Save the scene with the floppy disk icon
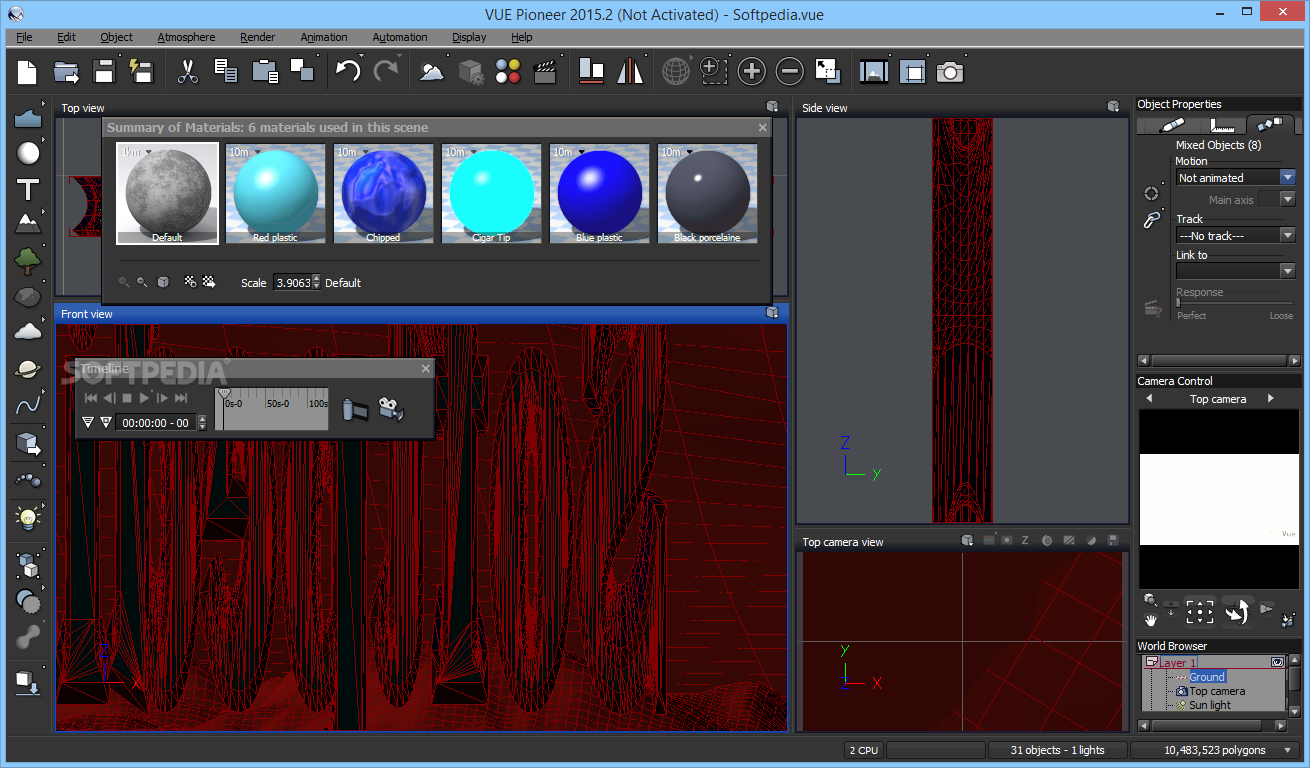Screen dimensions: 1310x768 104,71
